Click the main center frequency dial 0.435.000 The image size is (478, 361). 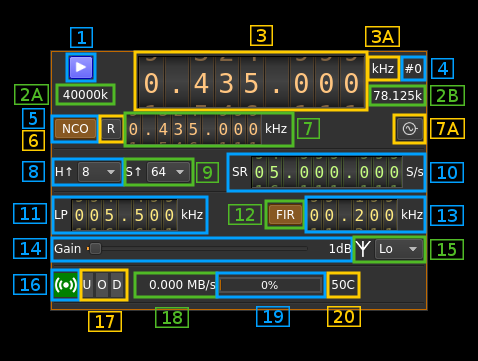coord(251,82)
